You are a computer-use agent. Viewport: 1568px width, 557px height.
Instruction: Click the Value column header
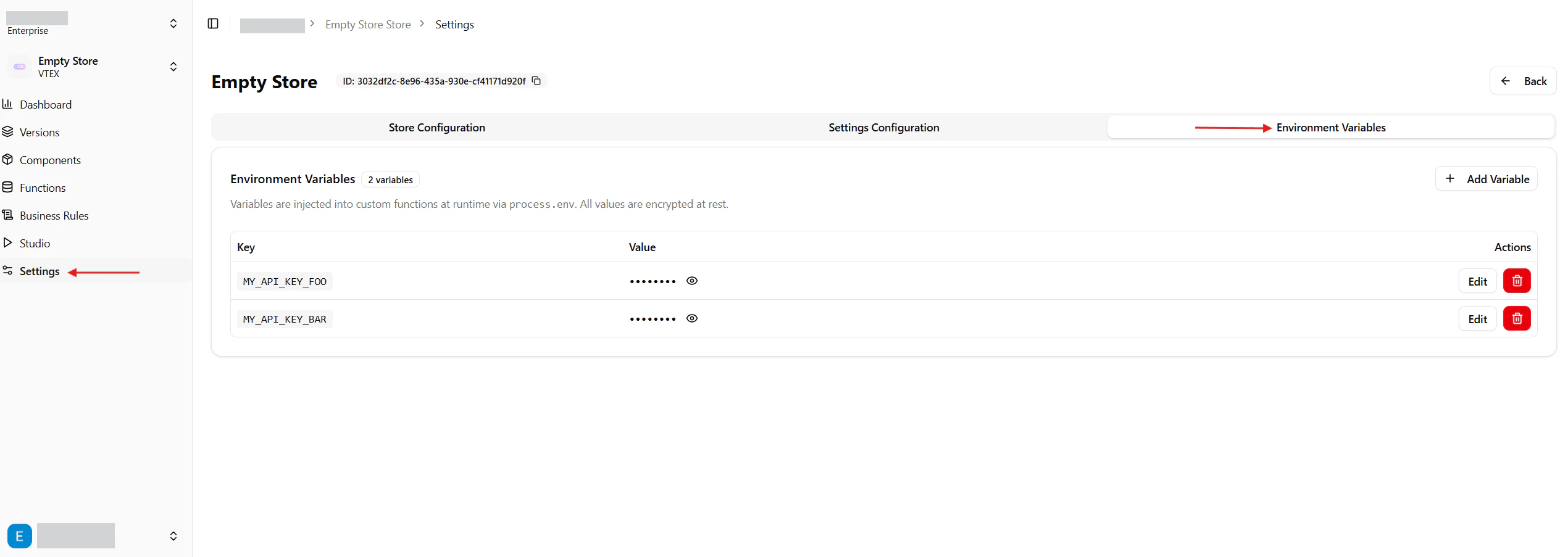coord(642,247)
